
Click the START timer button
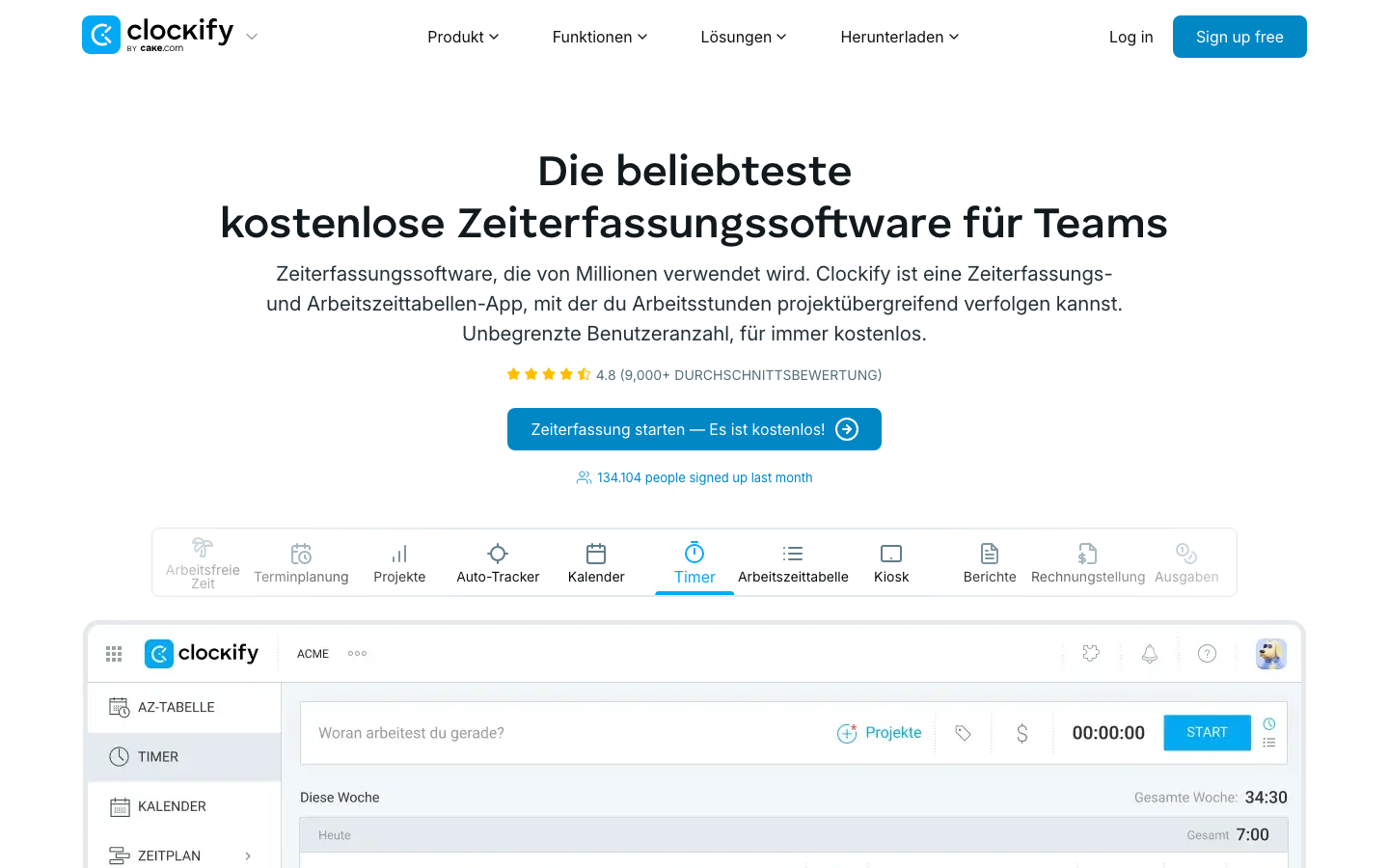(1207, 733)
